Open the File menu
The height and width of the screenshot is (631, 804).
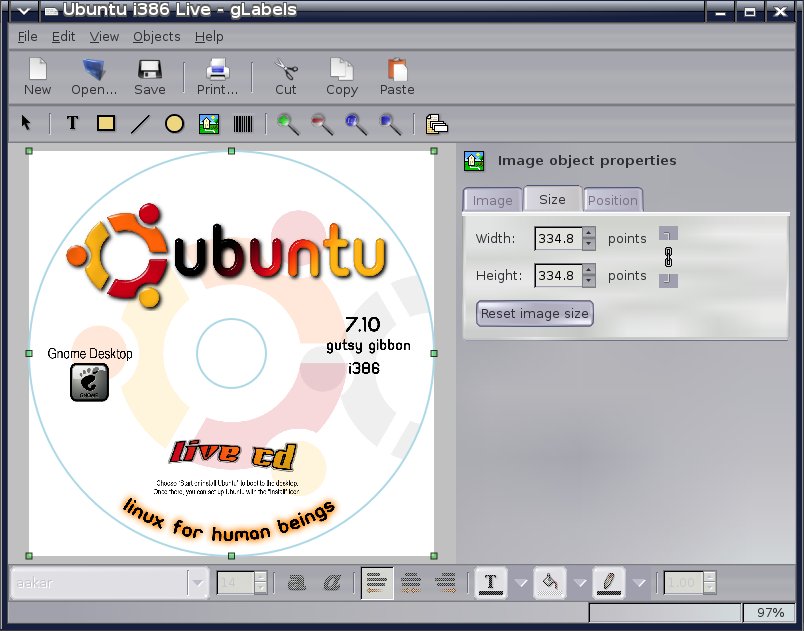27,37
